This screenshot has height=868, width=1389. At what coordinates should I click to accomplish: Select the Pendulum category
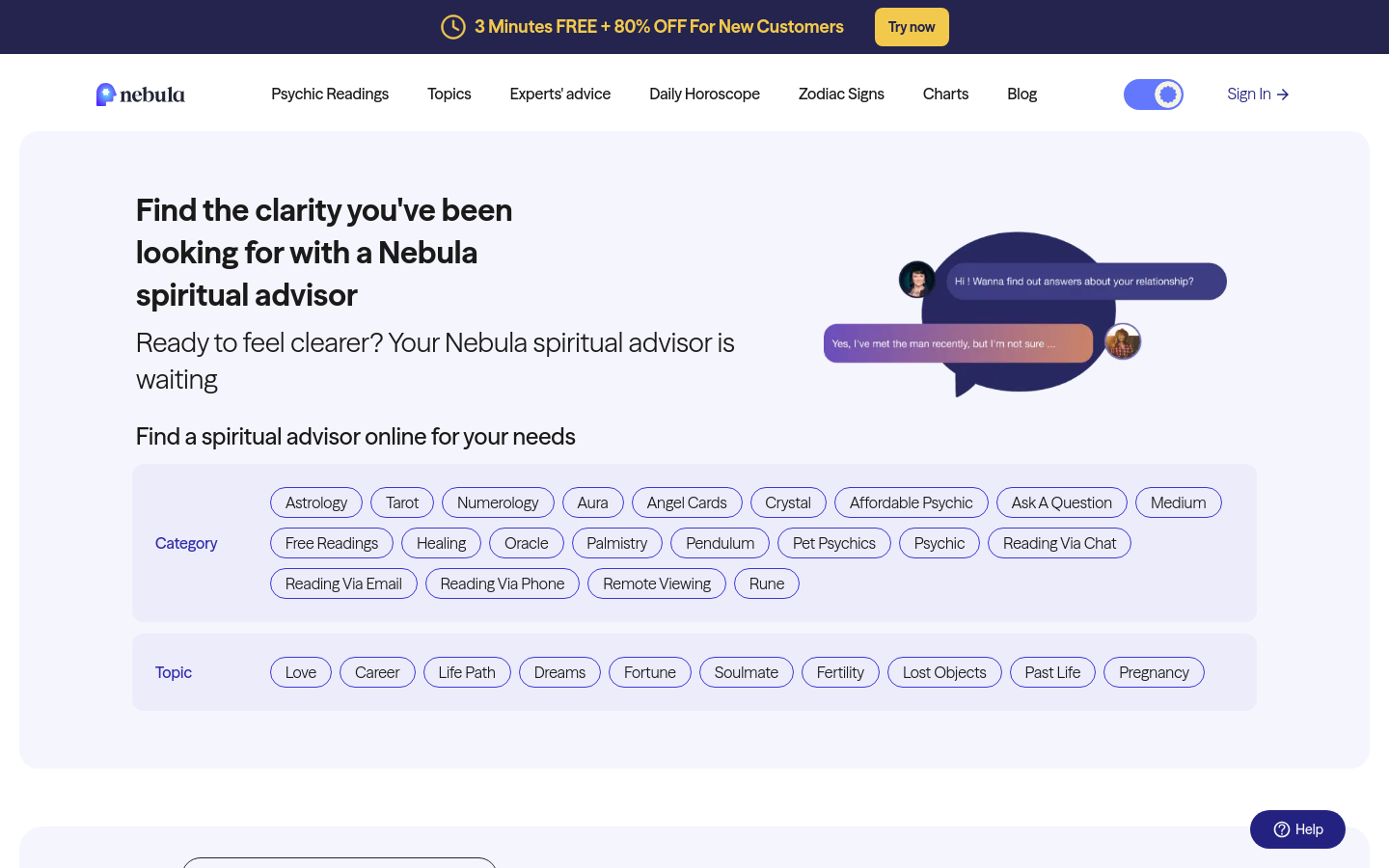coord(721,543)
